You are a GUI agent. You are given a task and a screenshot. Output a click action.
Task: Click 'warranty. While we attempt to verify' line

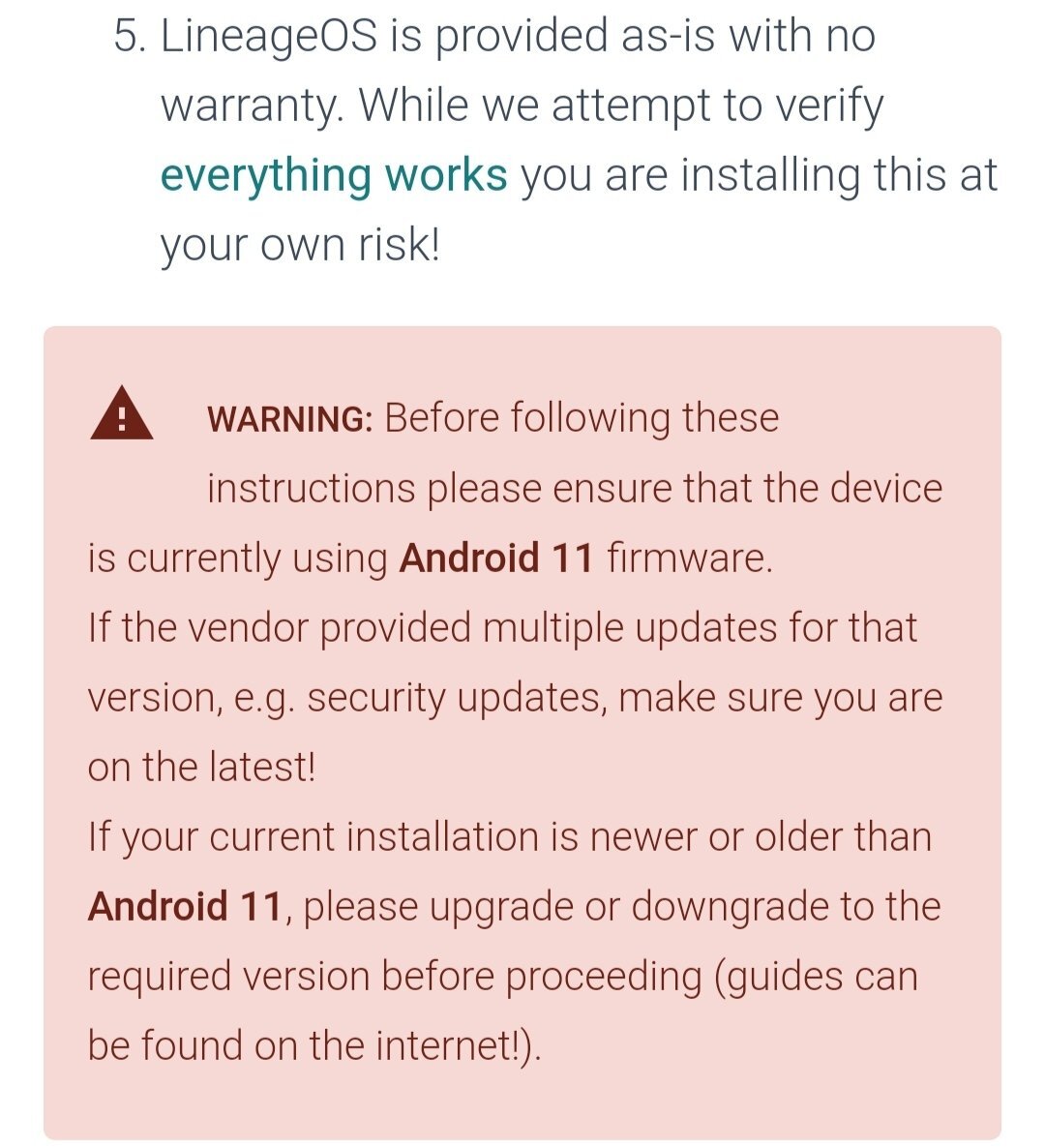[522, 106]
